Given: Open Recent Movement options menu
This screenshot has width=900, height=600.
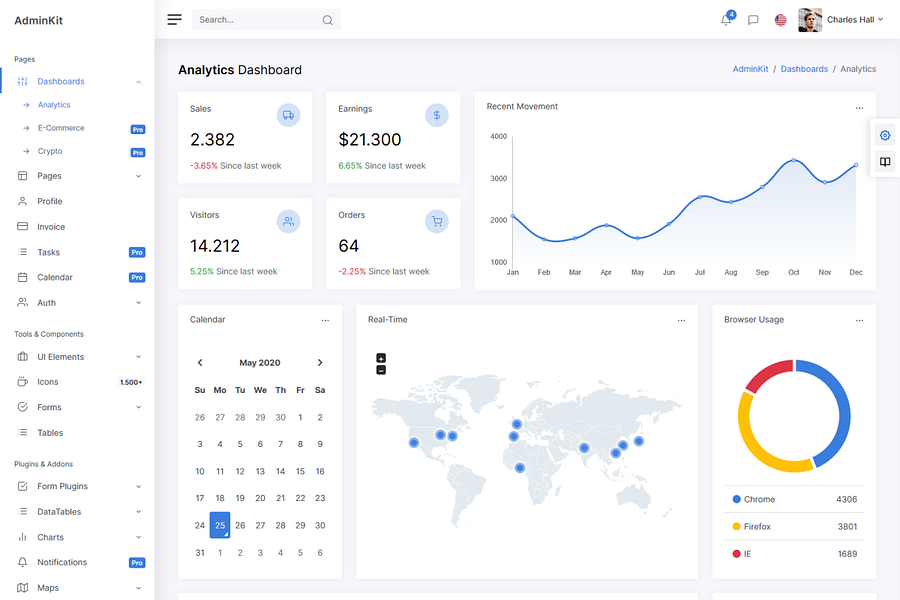Looking at the screenshot, I should 859,108.
